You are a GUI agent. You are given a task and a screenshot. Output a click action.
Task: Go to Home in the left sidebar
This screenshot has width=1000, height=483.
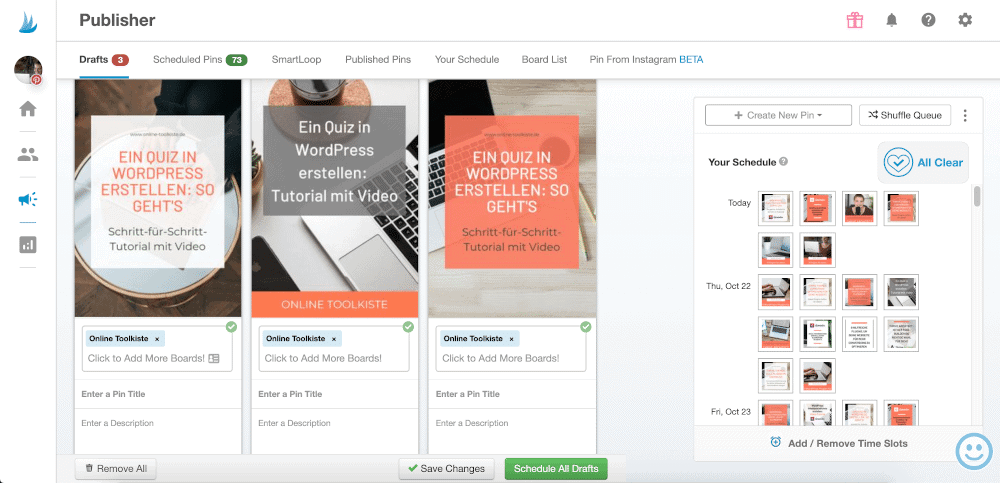pos(28,109)
